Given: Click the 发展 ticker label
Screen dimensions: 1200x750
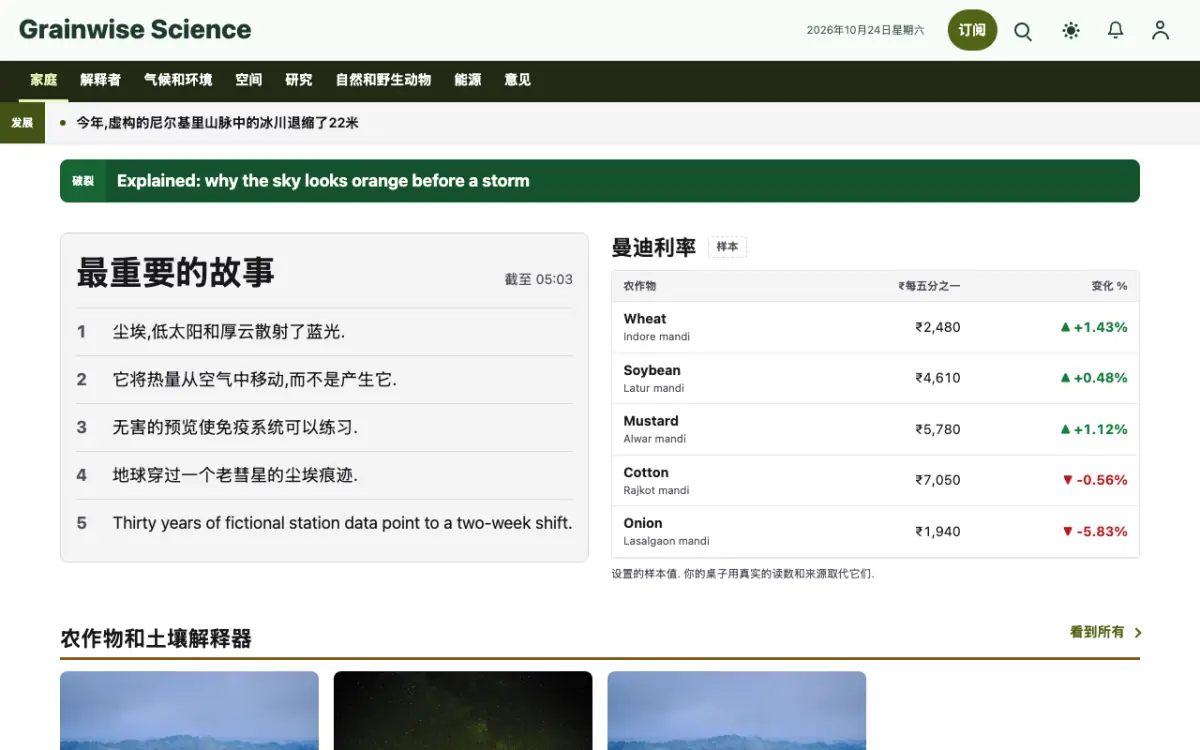Looking at the screenshot, I should pos(22,123).
